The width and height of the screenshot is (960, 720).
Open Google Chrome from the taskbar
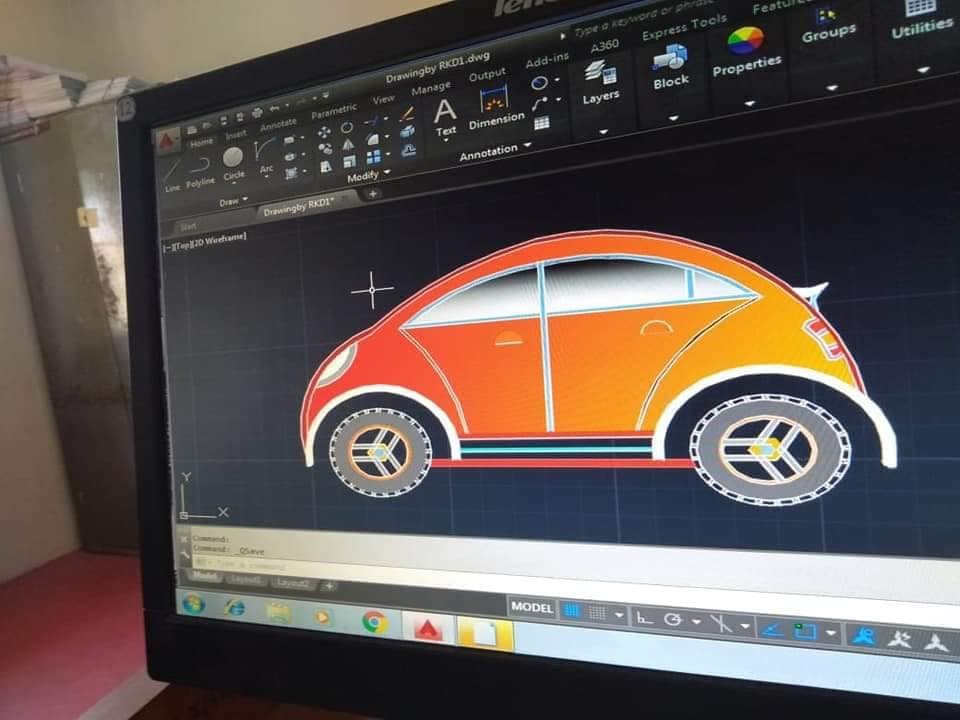click(374, 621)
